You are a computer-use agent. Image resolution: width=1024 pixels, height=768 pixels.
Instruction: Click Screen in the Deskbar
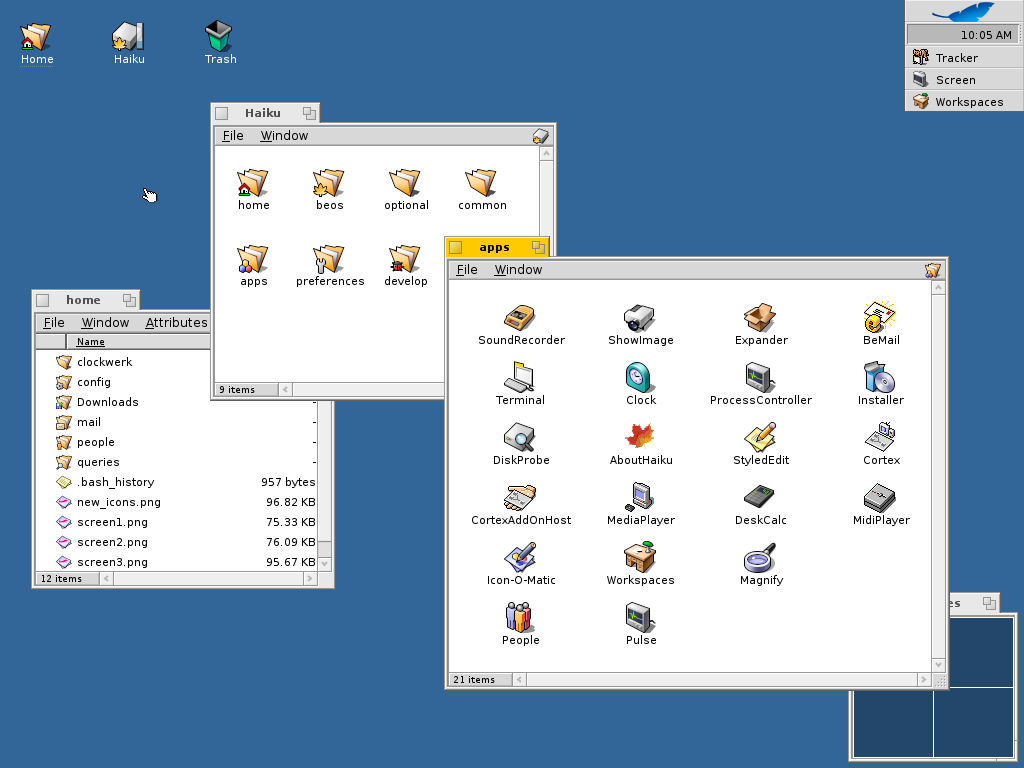(964, 80)
